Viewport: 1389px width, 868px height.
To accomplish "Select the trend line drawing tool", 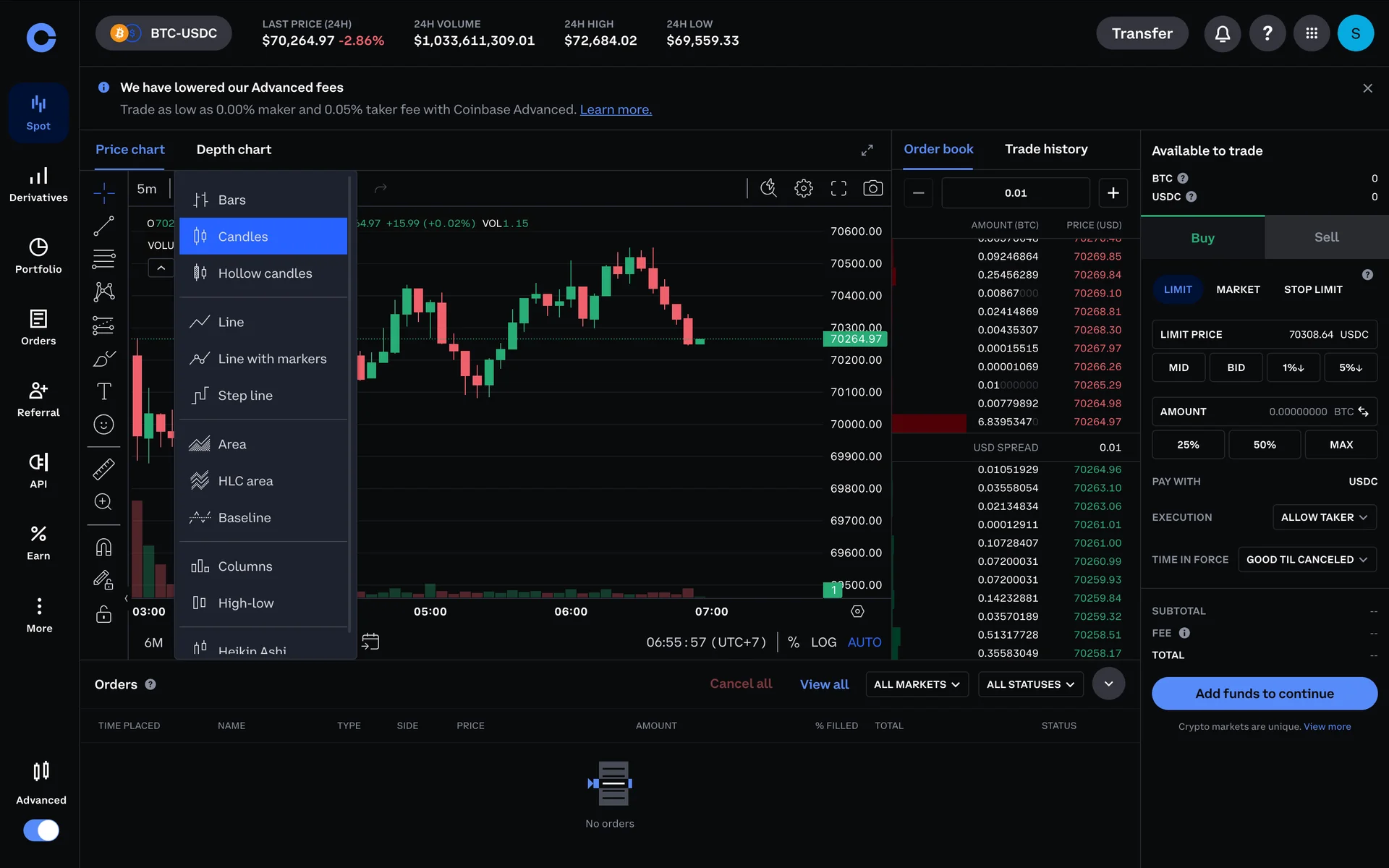I will tap(103, 226).
